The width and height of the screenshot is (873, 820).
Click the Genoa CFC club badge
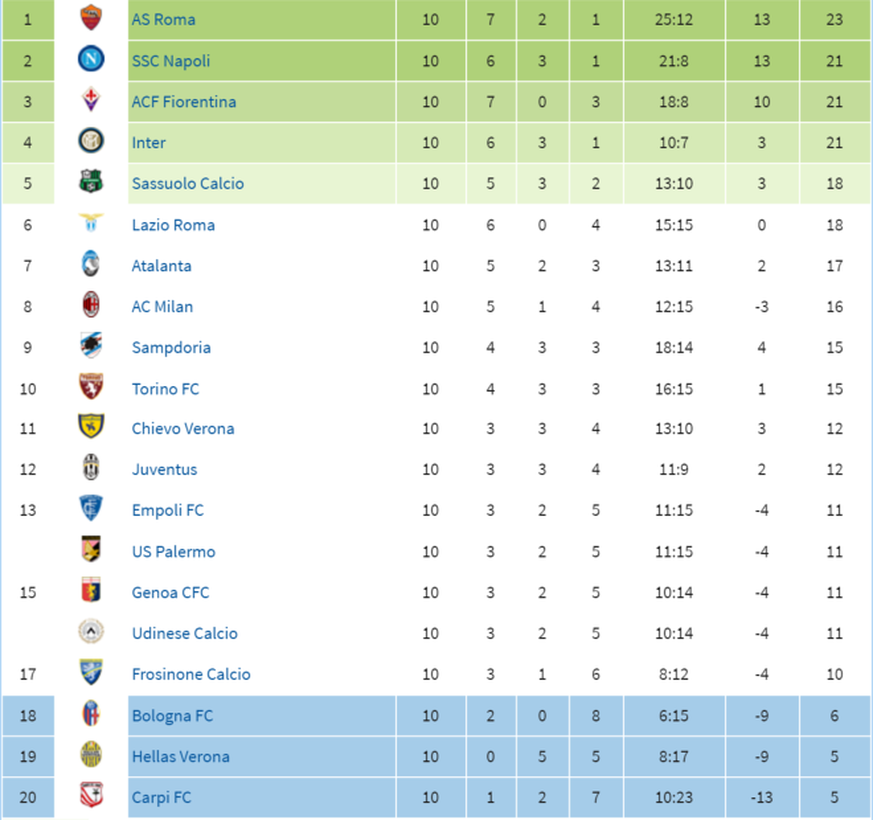pos(91,590)
